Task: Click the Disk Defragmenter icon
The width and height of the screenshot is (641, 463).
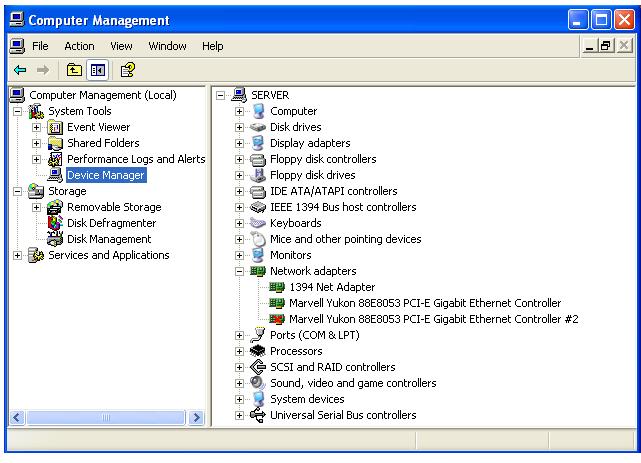Action: 55,223
